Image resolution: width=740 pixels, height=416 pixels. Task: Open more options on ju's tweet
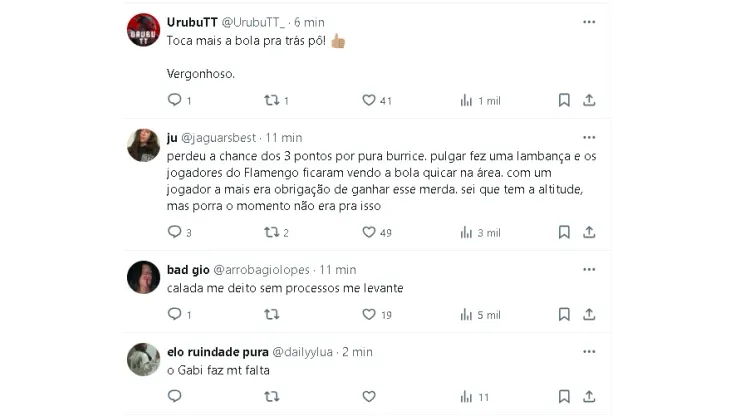coord(589,137)
